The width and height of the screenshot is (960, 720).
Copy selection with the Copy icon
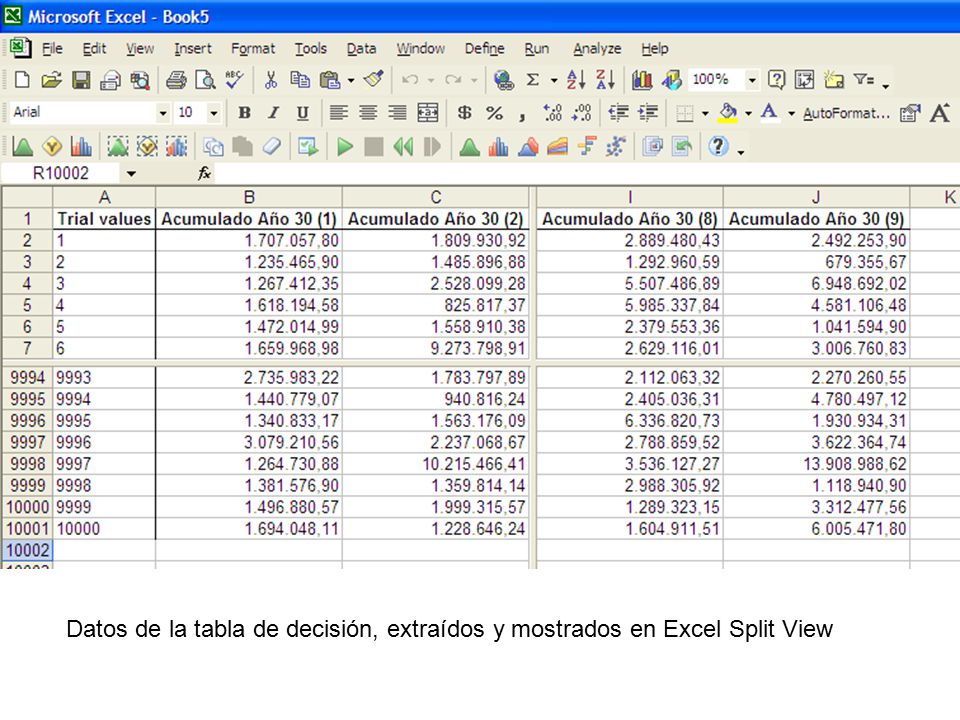point(300,80)
